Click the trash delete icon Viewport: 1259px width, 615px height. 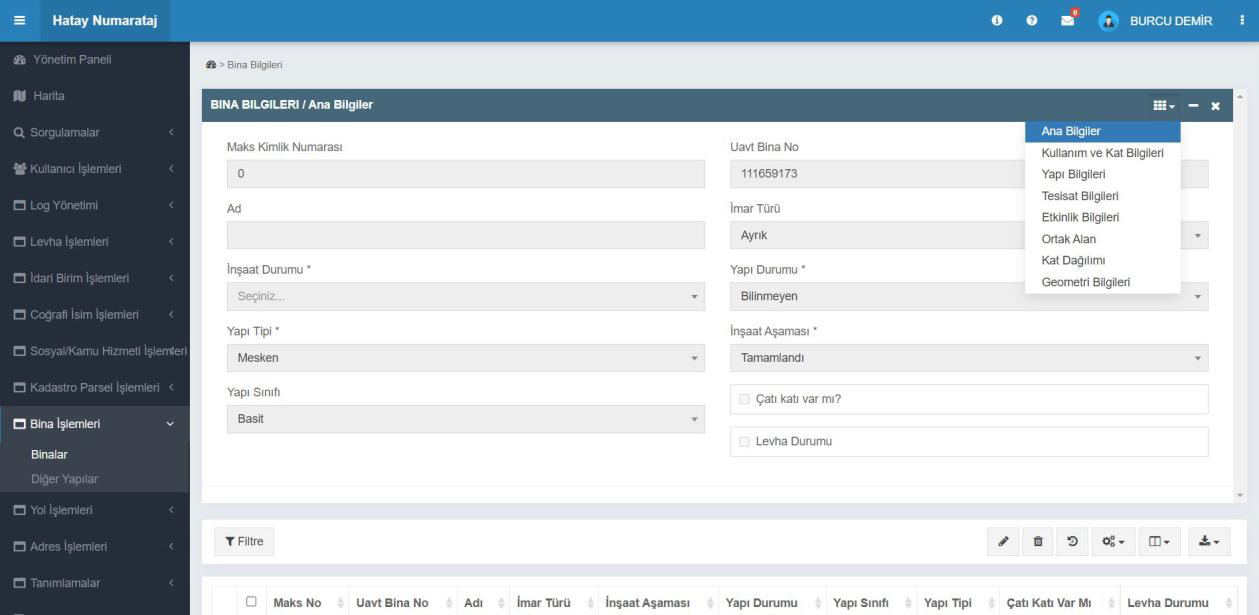tap(1038, 541)
